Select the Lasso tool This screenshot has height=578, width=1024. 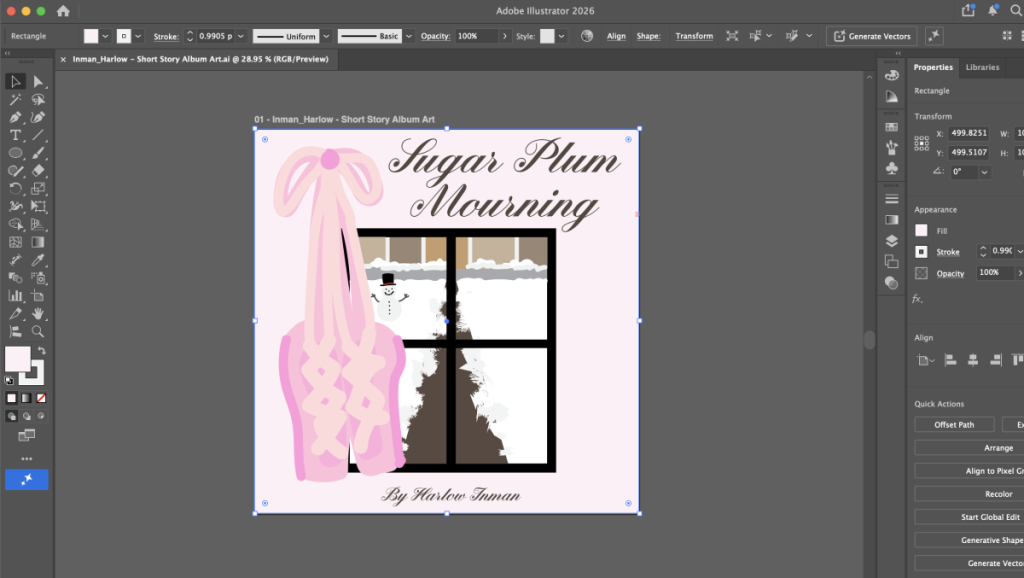(38, 99)
